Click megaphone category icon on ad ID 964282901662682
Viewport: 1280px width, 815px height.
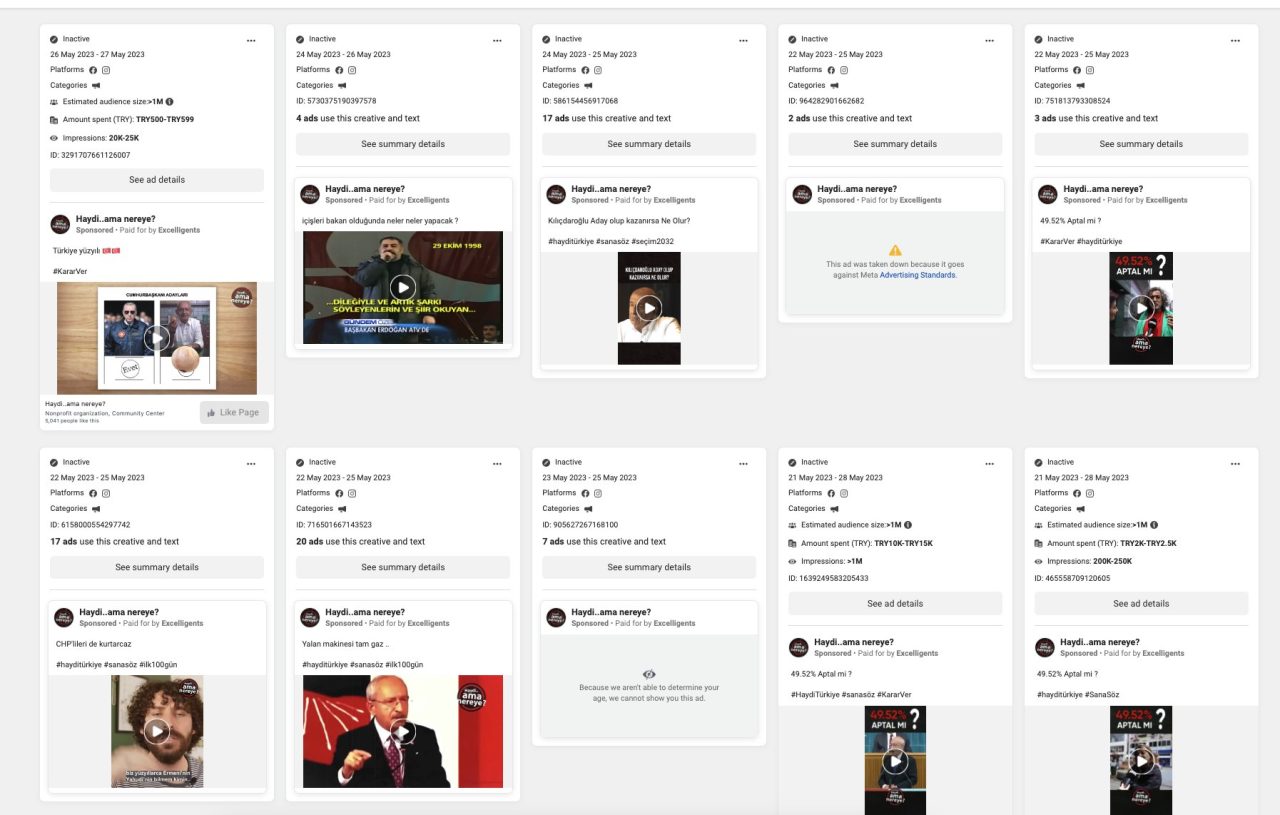pos(834,86)
